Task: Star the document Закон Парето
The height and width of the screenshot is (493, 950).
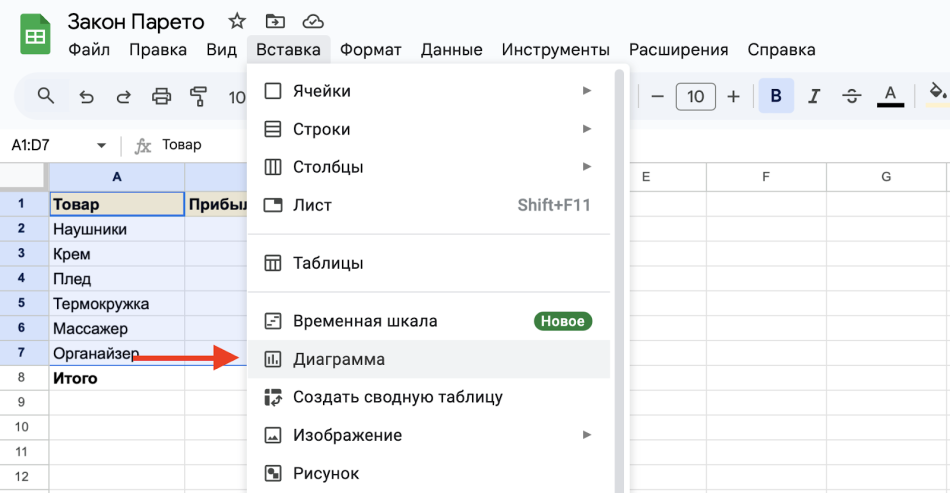Action: pyautogui.click(x=237, y=21)
